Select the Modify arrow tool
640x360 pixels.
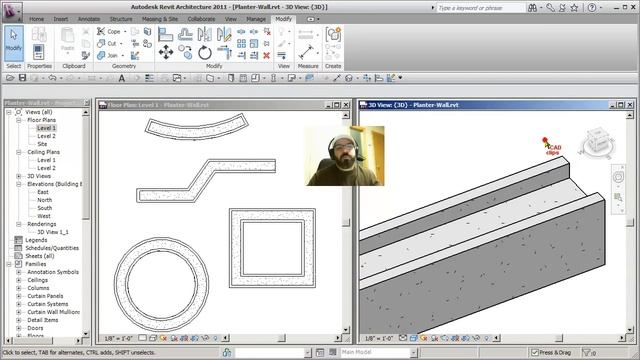14,42
